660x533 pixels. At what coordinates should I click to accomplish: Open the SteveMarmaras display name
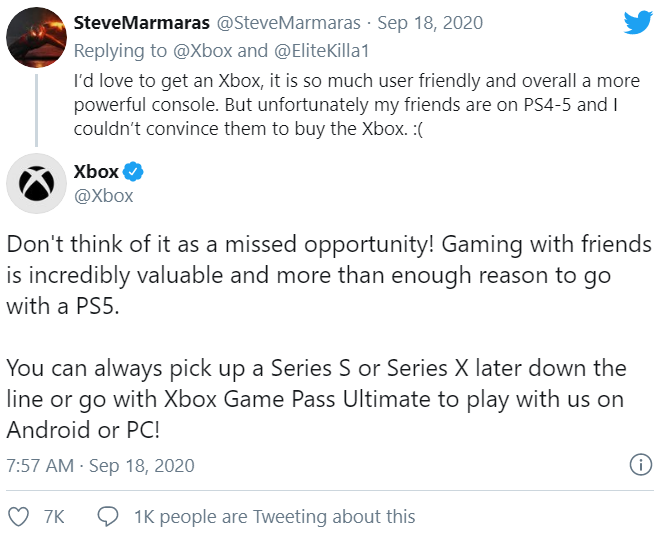pos(145,22)
